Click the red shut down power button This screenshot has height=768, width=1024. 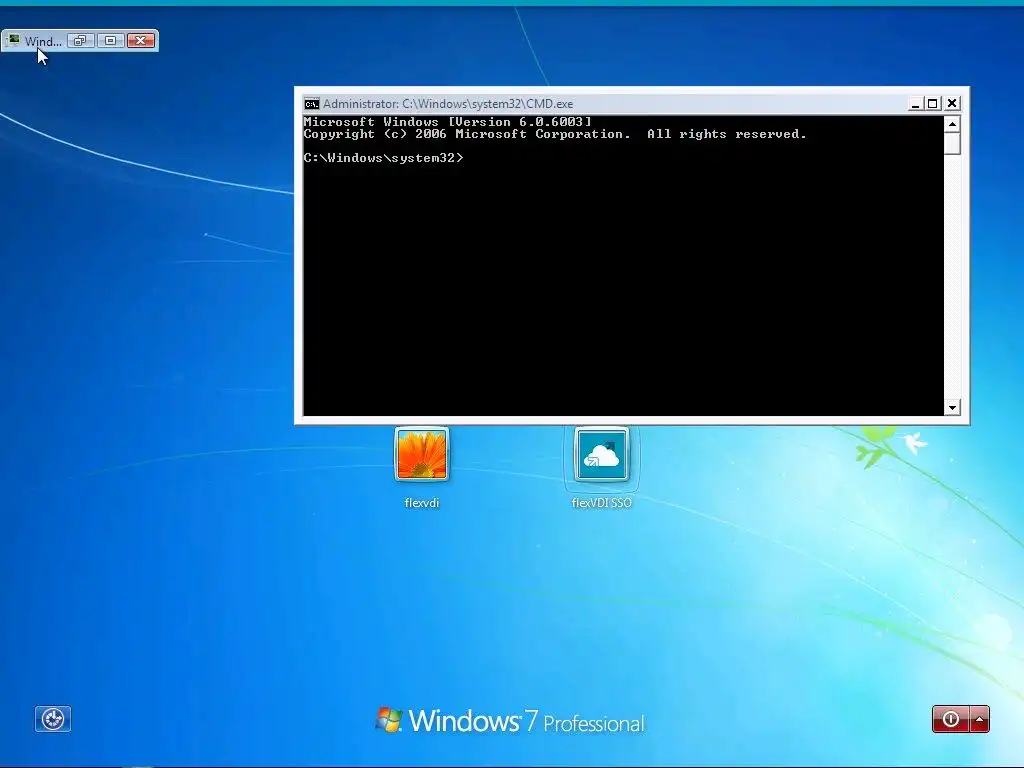click(951, 719)
